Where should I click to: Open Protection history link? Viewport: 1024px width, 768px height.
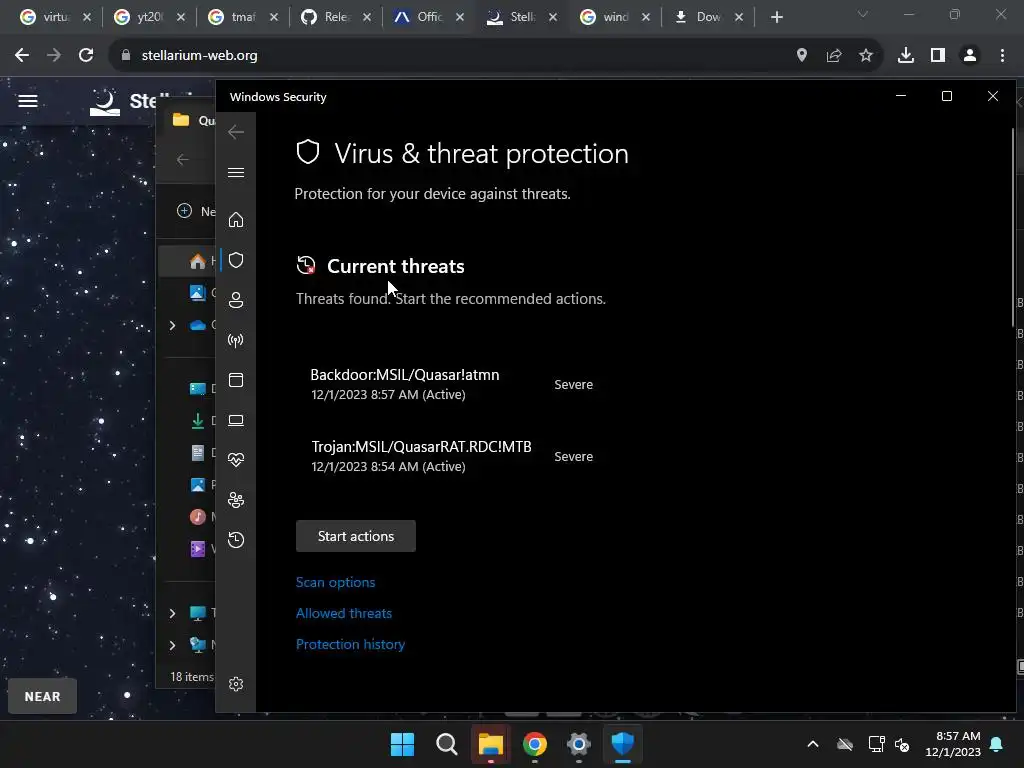(351, 645)
